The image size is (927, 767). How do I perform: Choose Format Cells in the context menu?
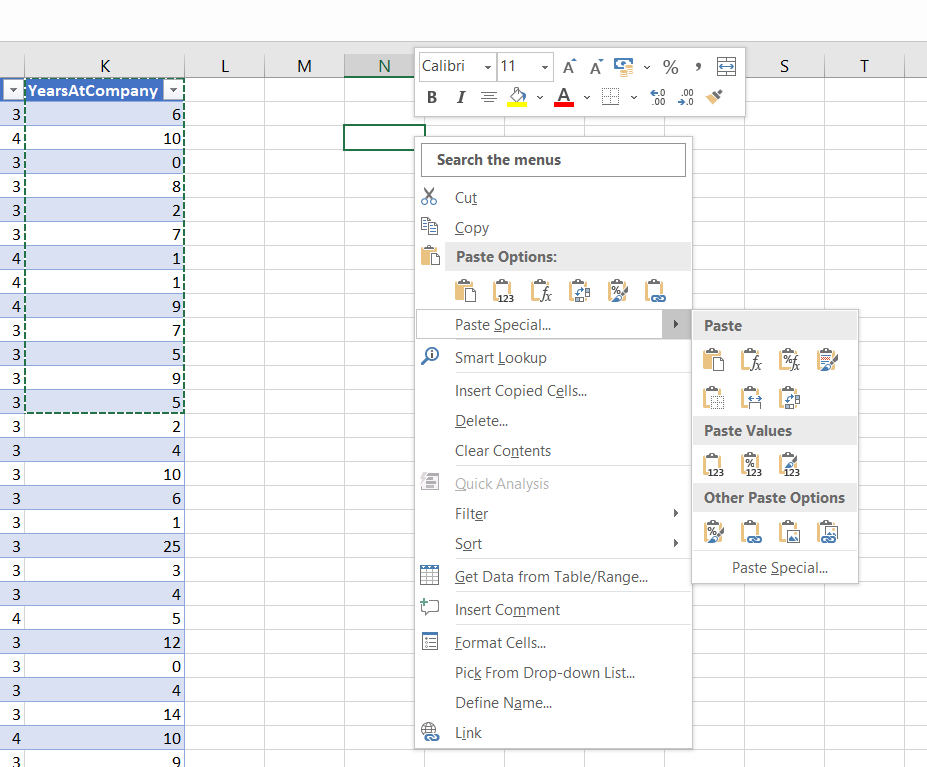(x=500, y=643)
